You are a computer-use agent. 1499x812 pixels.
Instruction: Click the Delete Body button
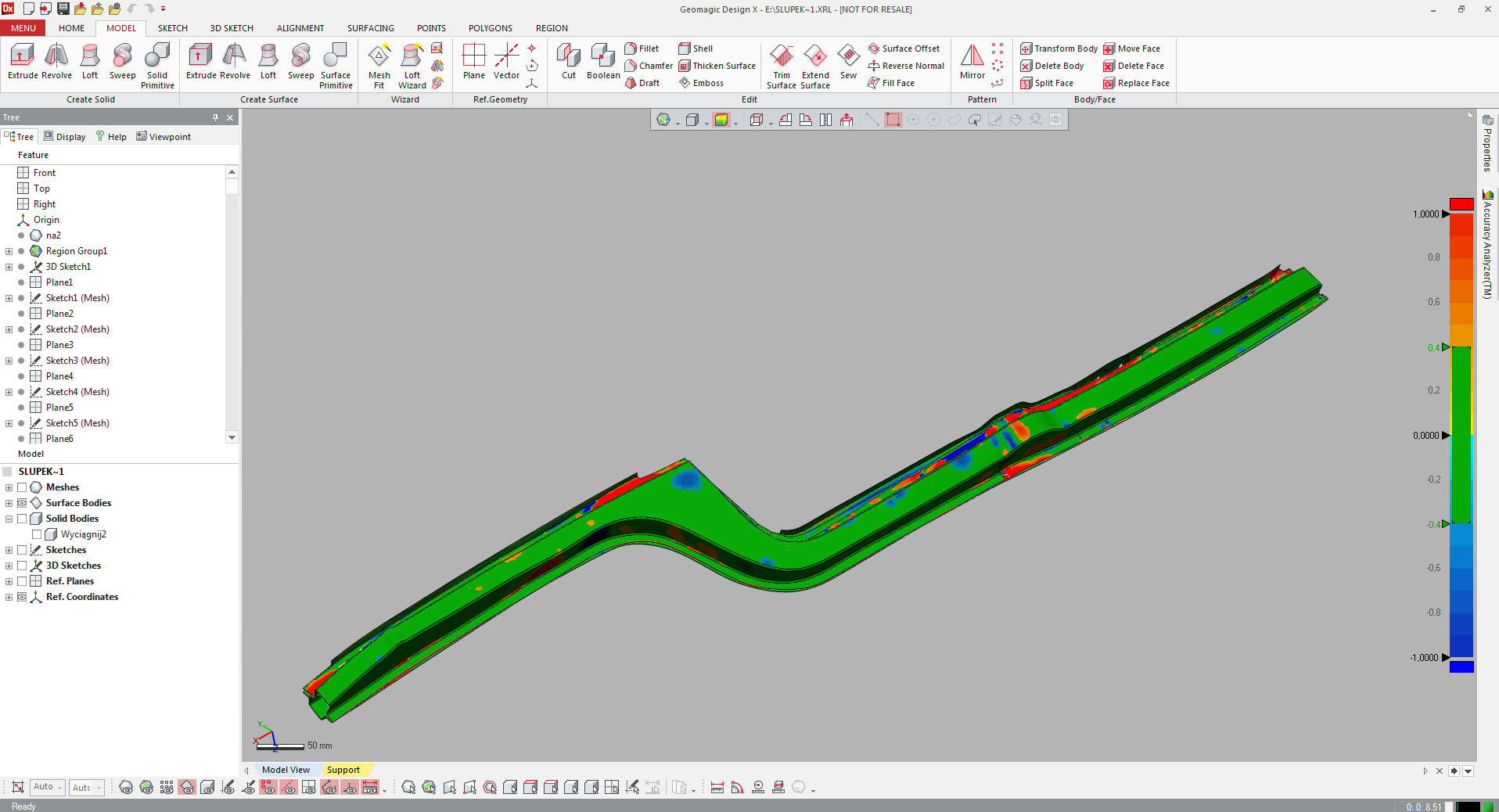click(x=1052, y=66)
